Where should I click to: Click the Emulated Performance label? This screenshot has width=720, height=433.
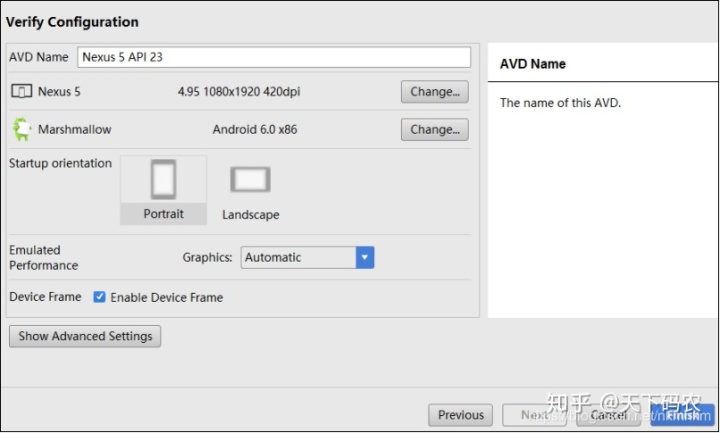(x=44, y=258)
